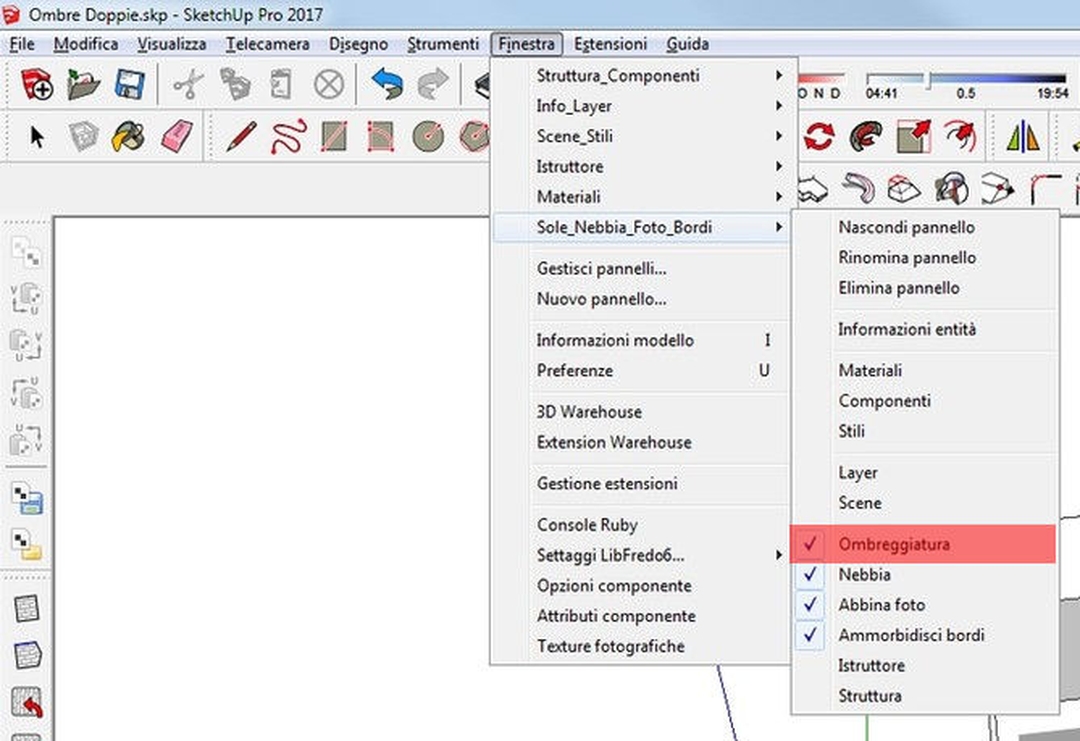1080x741 pixels.
Task: Select the Rotated Rectangle tool
Action: coord(381,136)
